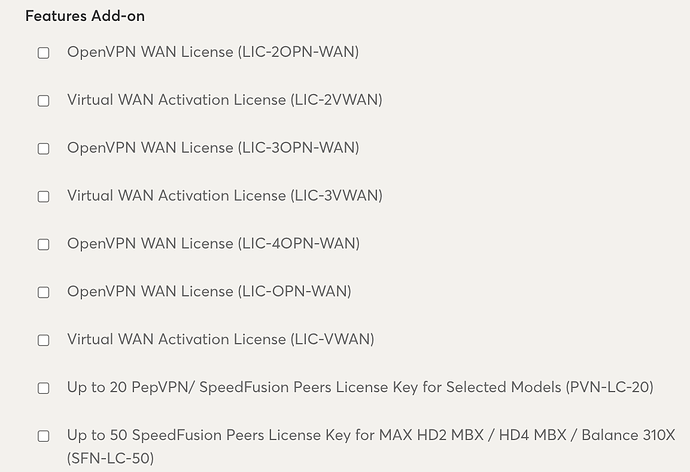The height and width of the screenshot is (472, 690).
Task: Click the "Features Add-on" section heading
Action: [85, 17]
